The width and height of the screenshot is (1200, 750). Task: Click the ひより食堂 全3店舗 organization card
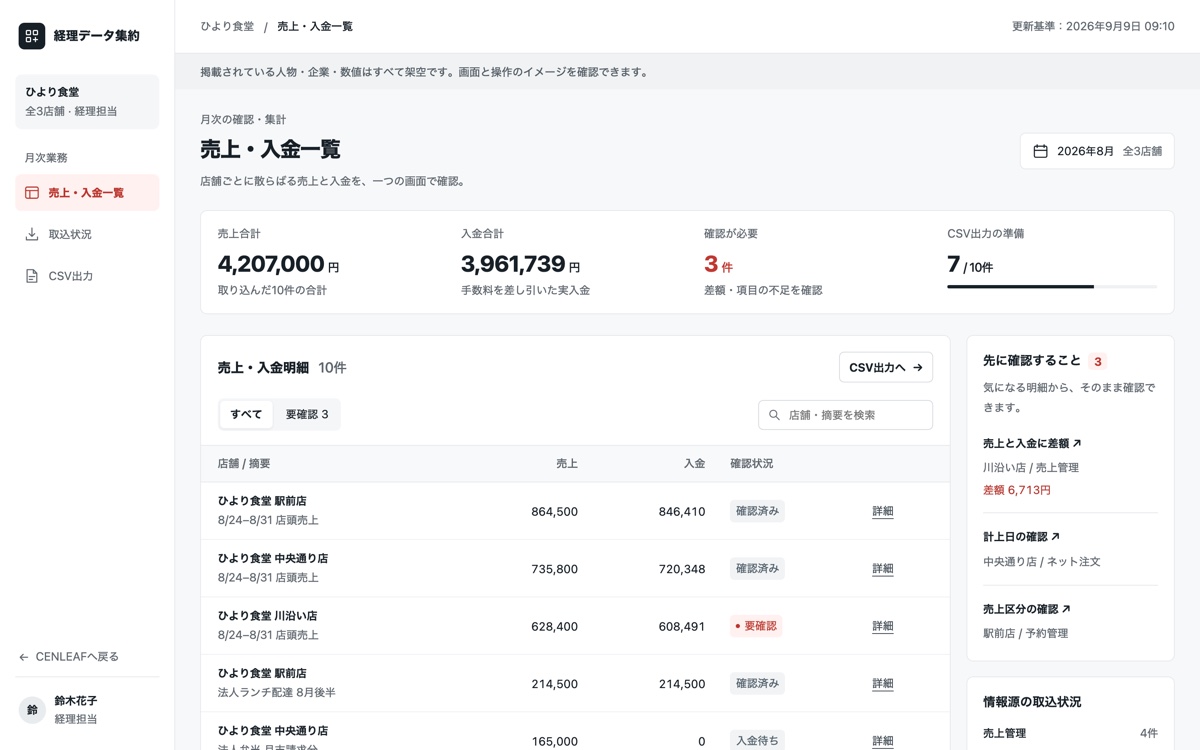(87, 102)
